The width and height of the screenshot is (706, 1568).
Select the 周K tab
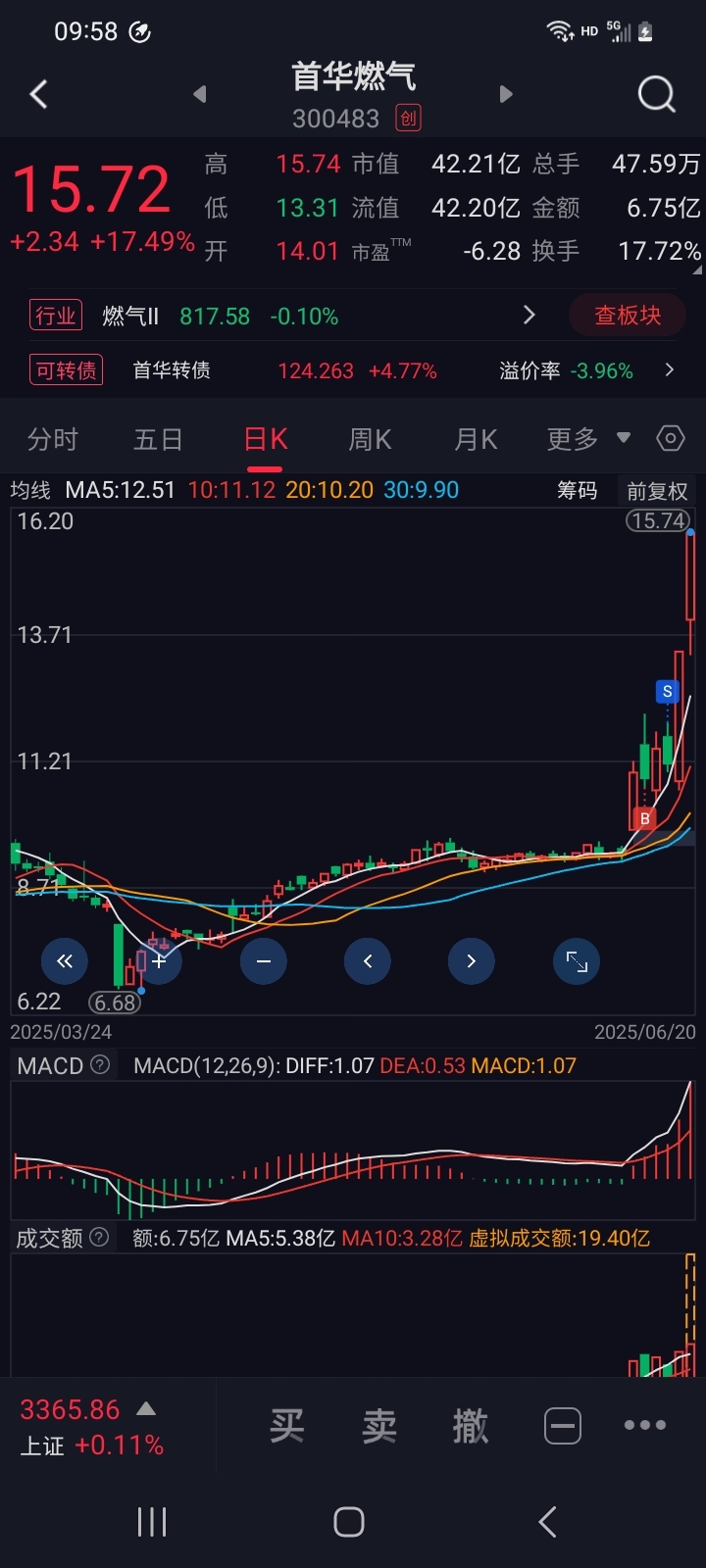tap(370, 439)
